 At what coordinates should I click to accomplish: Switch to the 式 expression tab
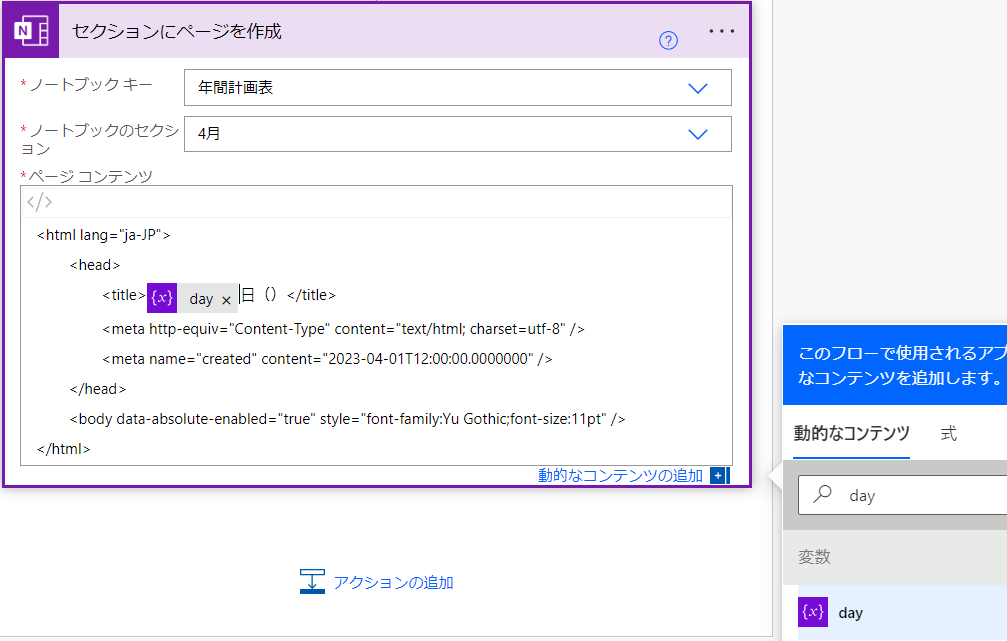949,434
